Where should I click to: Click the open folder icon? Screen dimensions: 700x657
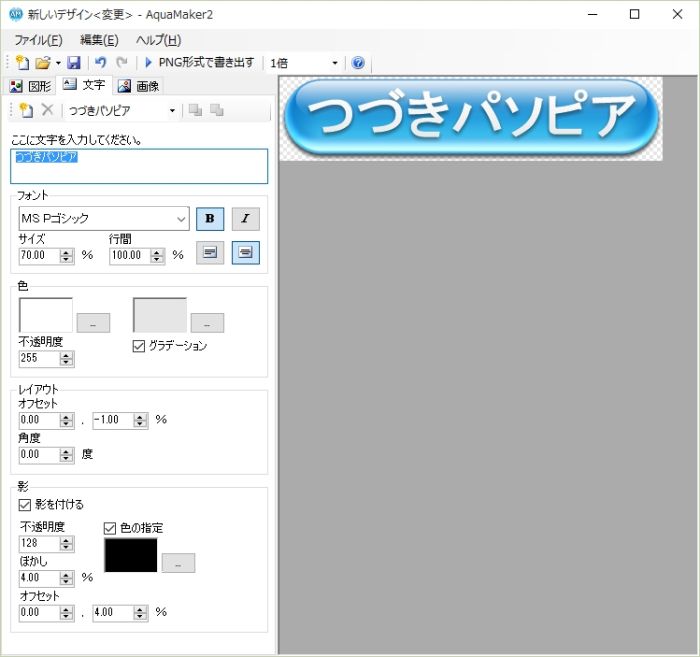[43, 63]
